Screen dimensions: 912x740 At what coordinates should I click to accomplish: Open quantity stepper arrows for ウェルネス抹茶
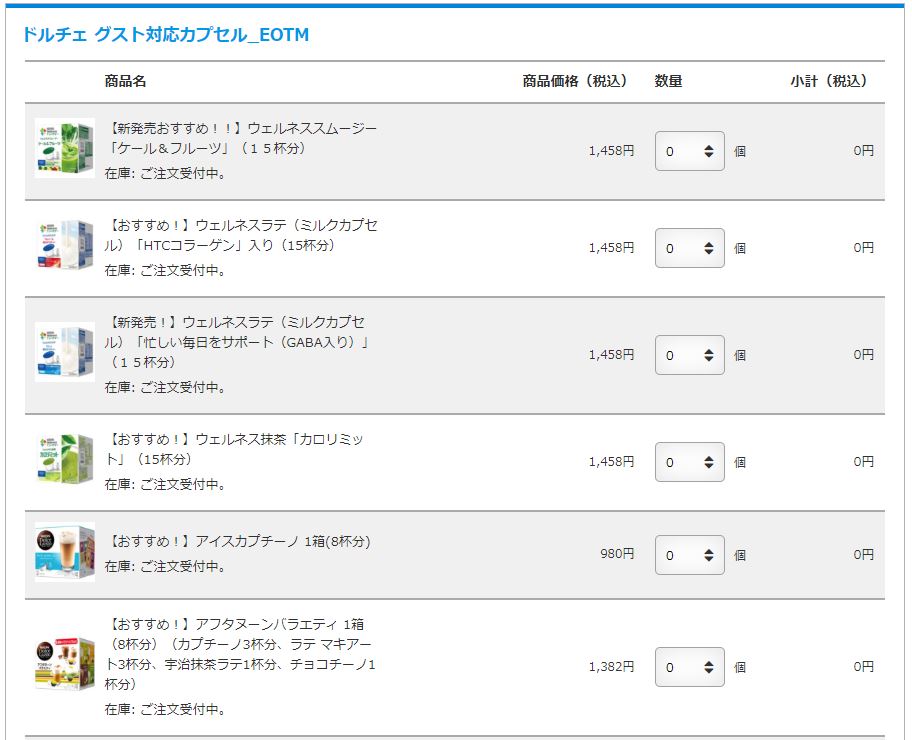pyautogui.click(x=708, y=462)
